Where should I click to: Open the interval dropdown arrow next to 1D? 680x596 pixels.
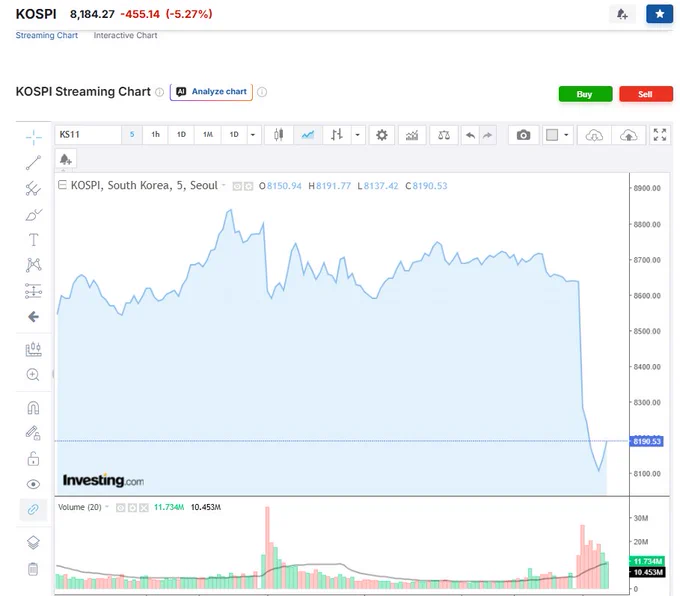click(x=253, y=134)
